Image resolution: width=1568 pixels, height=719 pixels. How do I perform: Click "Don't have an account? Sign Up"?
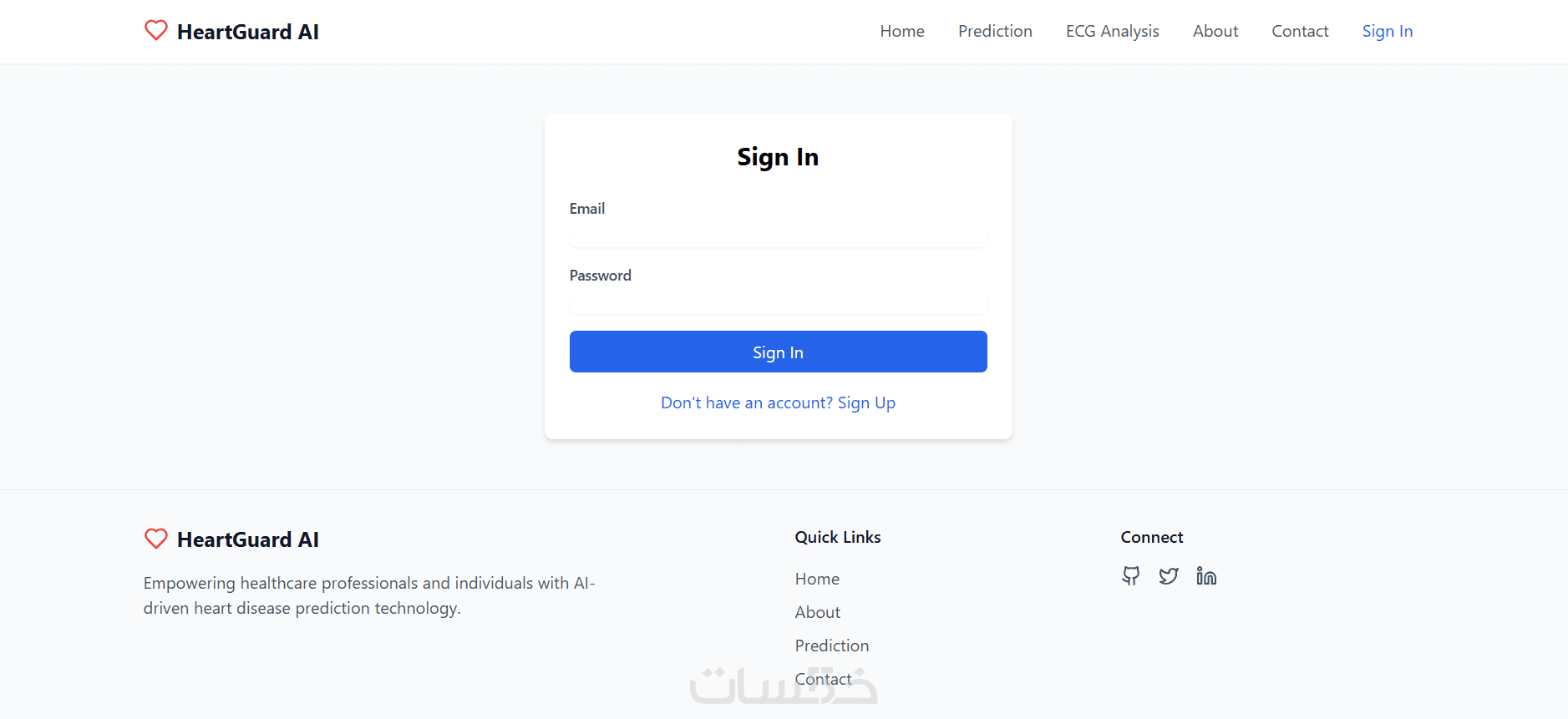tap(778, 403)
